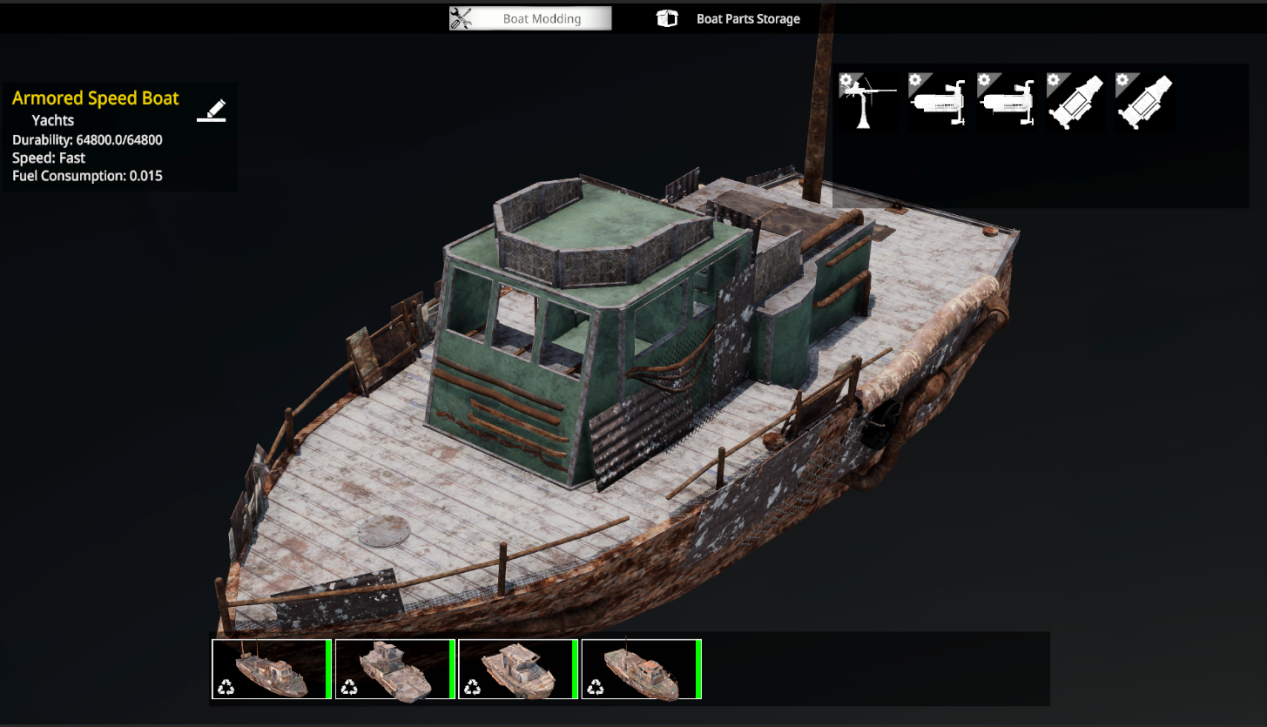Open gear settings on the first engine slot
This screenshot has height=727, width=1267.
(915, 80)
